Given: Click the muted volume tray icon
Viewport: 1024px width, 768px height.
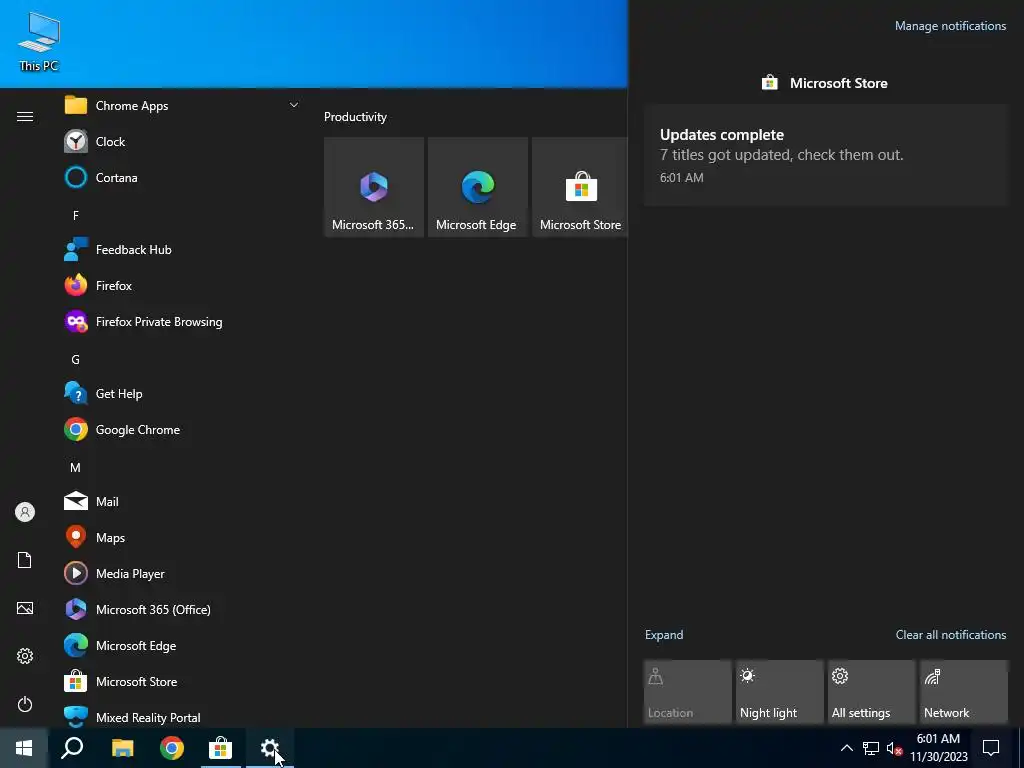Looking at the screenshot, I should 894,748.
